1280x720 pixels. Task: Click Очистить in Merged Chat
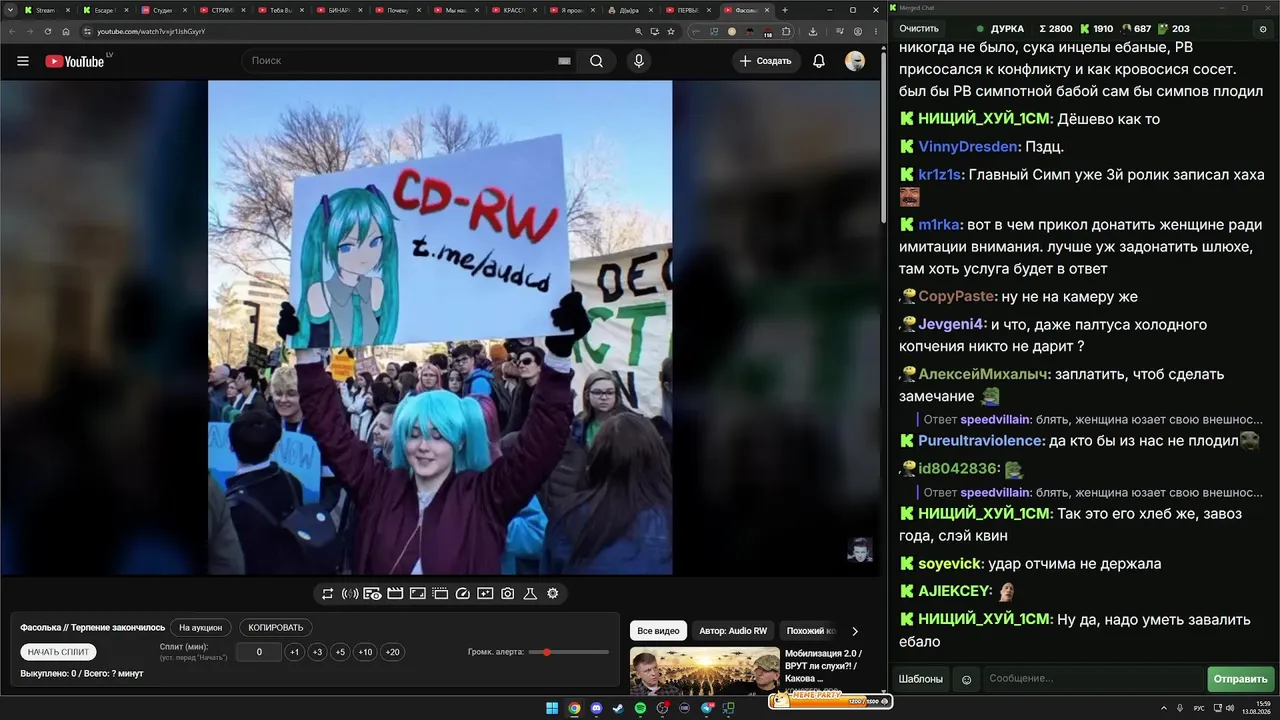[919, 29]
